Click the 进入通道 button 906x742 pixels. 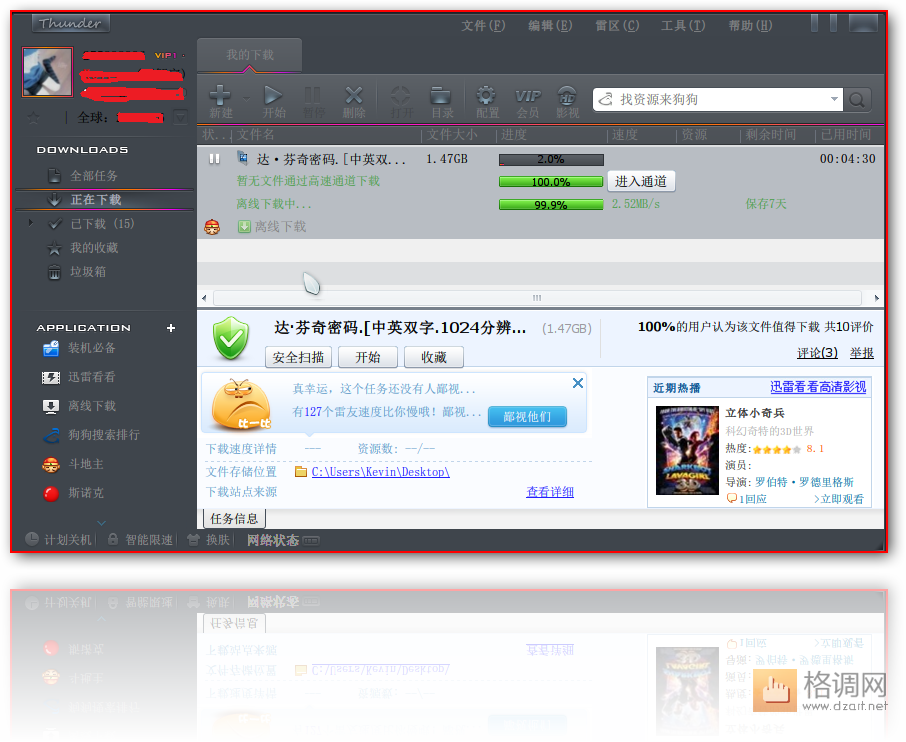point(641,181)
